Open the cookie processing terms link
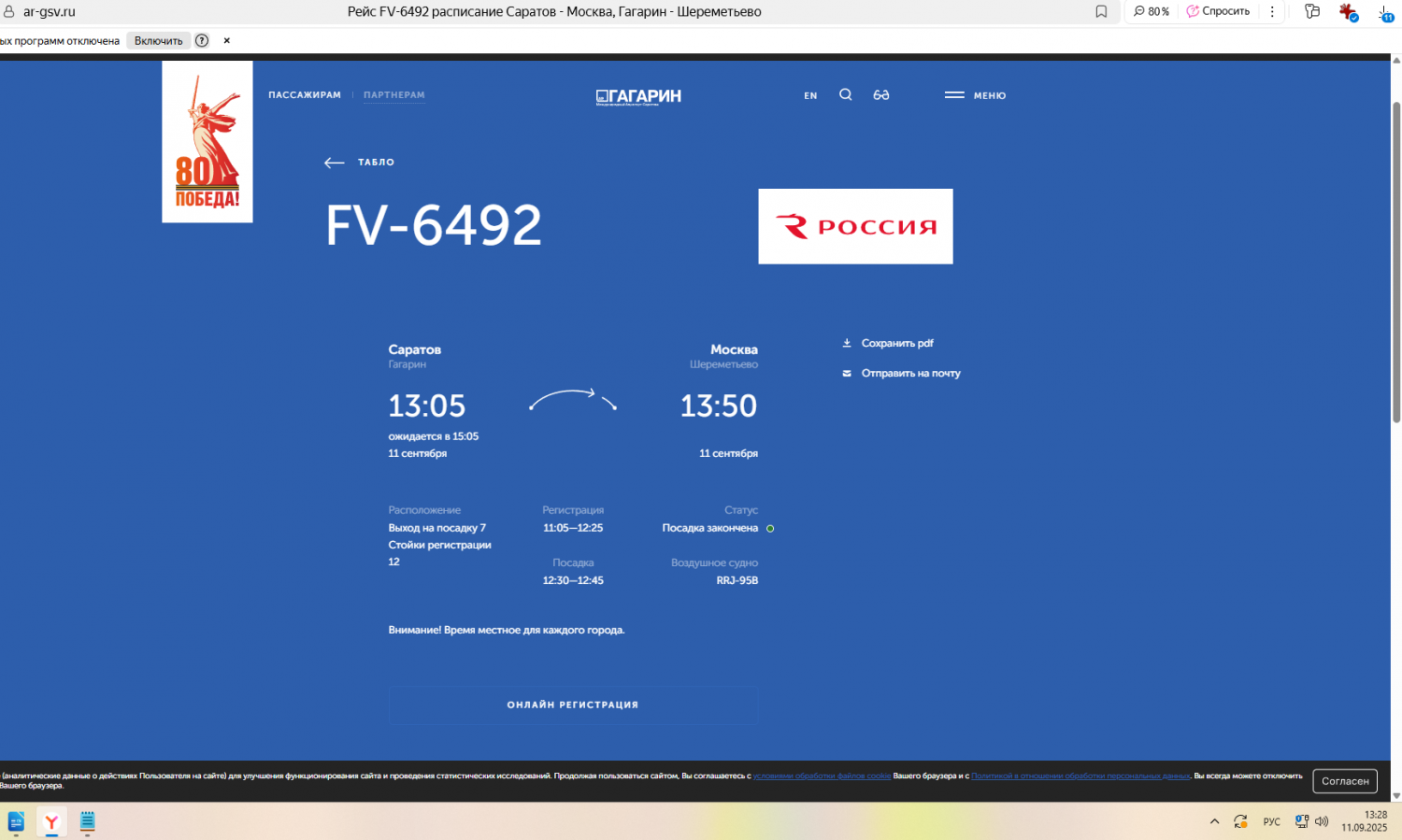Viewport: 1402px width, 840px height. coord(822,776)
